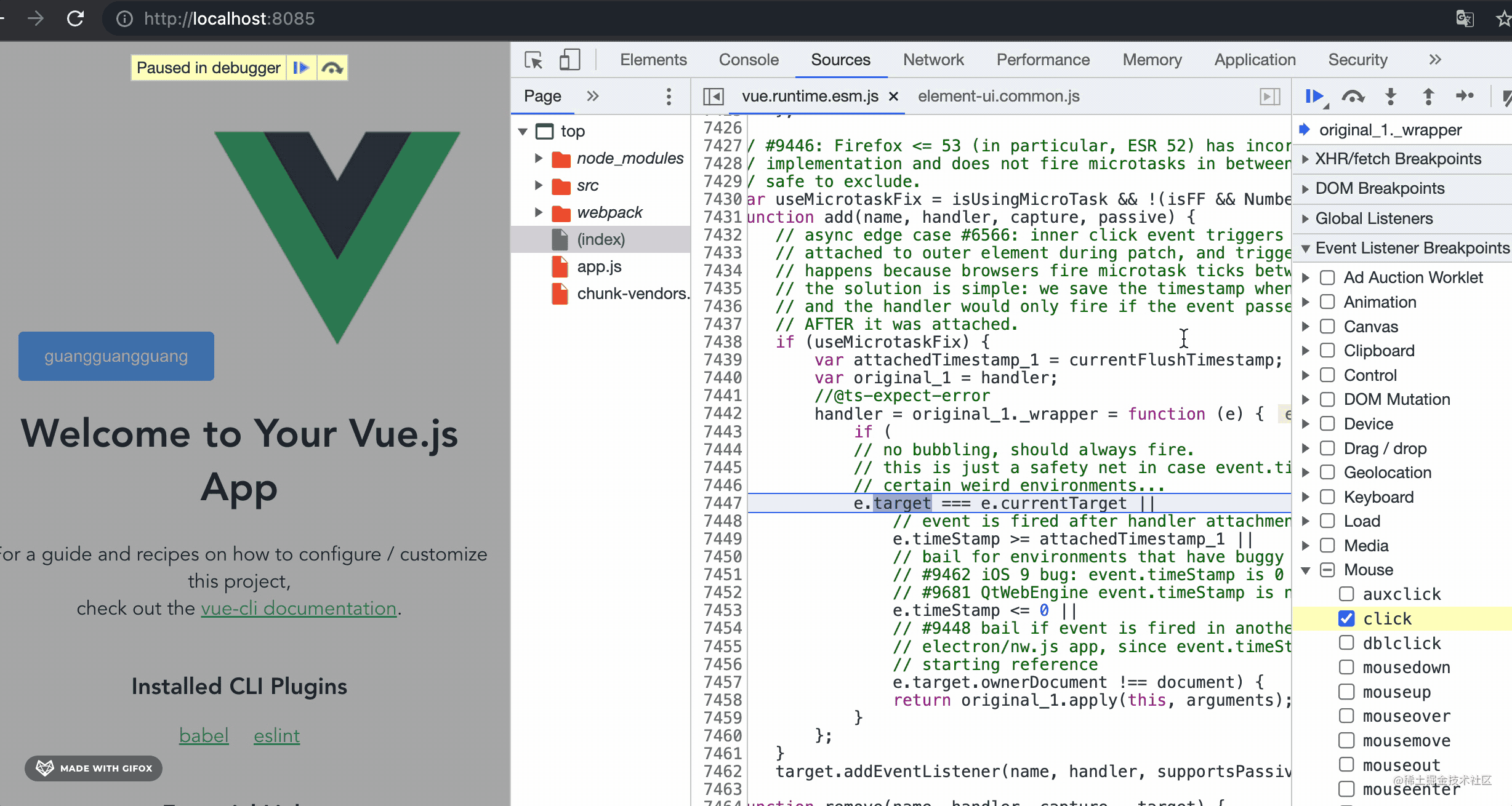Toggle the device toolbar icon
Image resolution: width=1512 pixels, height=806 pixels.
point(569,60)
